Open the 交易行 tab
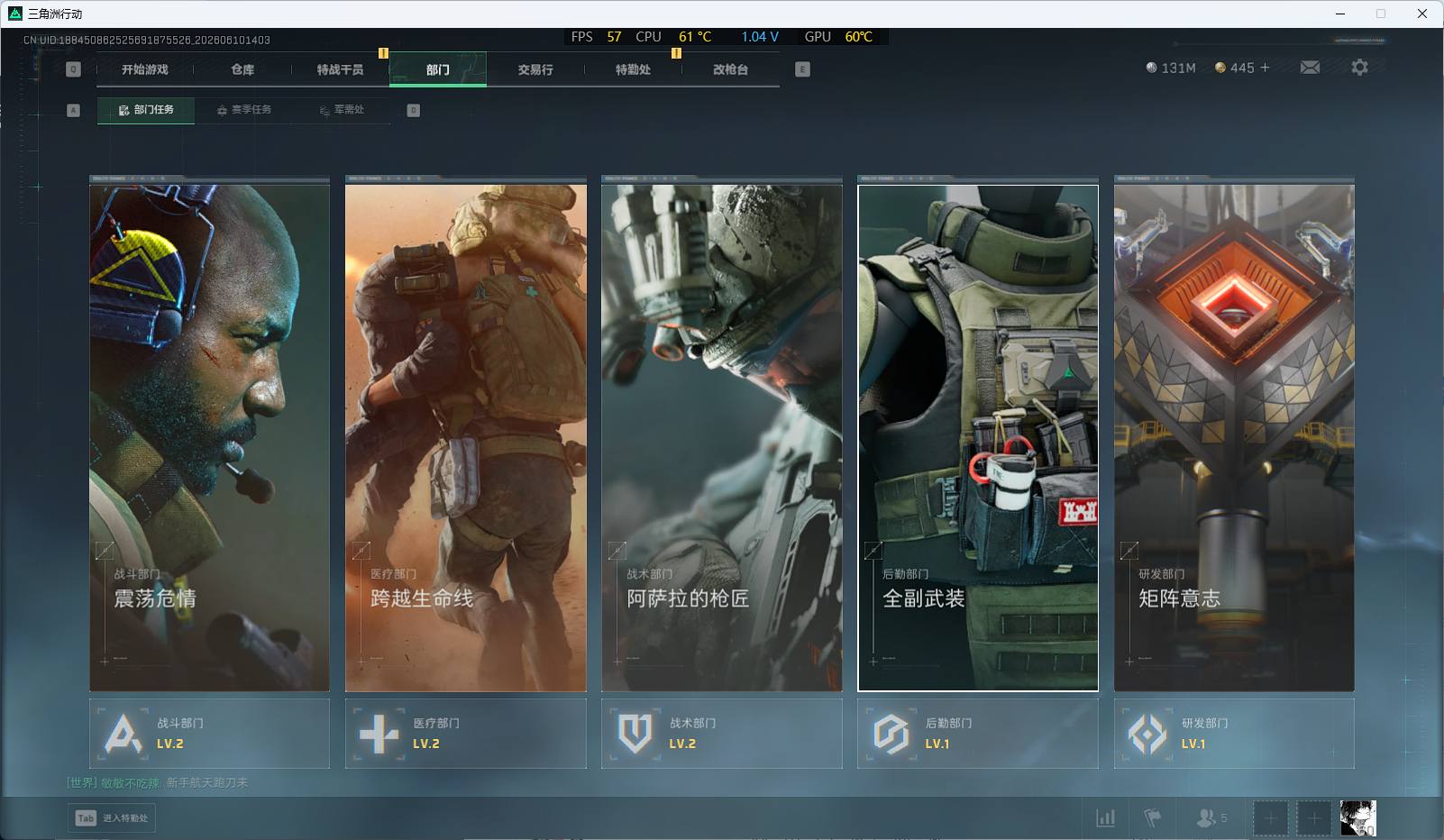1444x840 pixels. pos(535,69)
